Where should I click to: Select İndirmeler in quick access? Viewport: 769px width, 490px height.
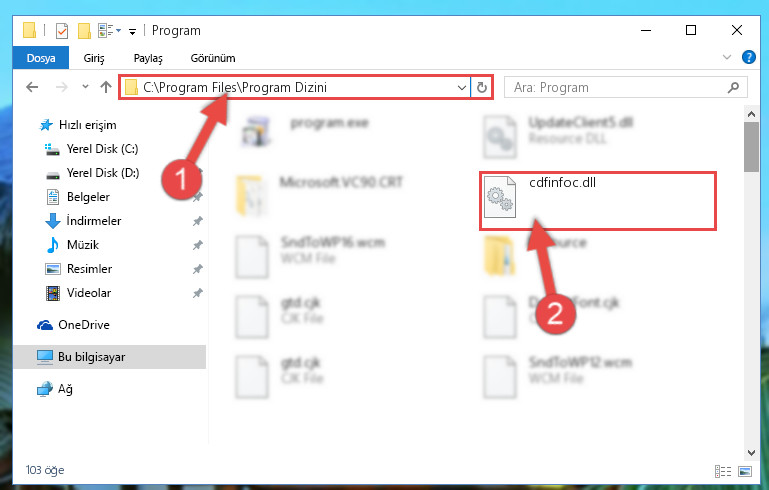(94, 221)
